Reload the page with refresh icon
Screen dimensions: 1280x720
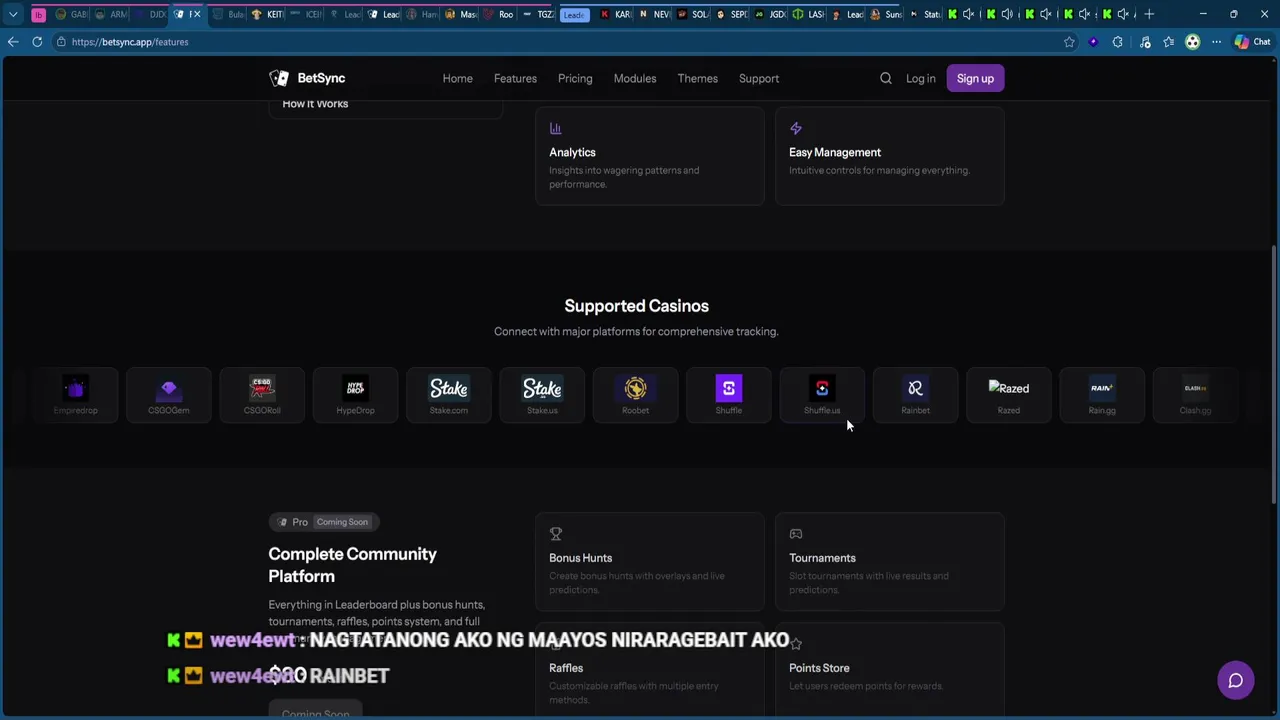pyautogui.click(x=37, y=42)
